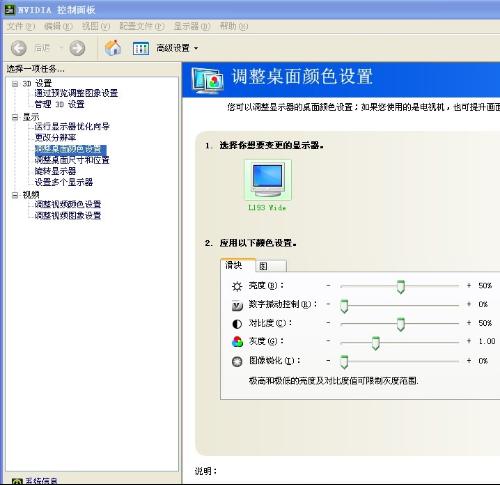Click the sun brightness icon

pyautogui.click(x=237, y=286)
